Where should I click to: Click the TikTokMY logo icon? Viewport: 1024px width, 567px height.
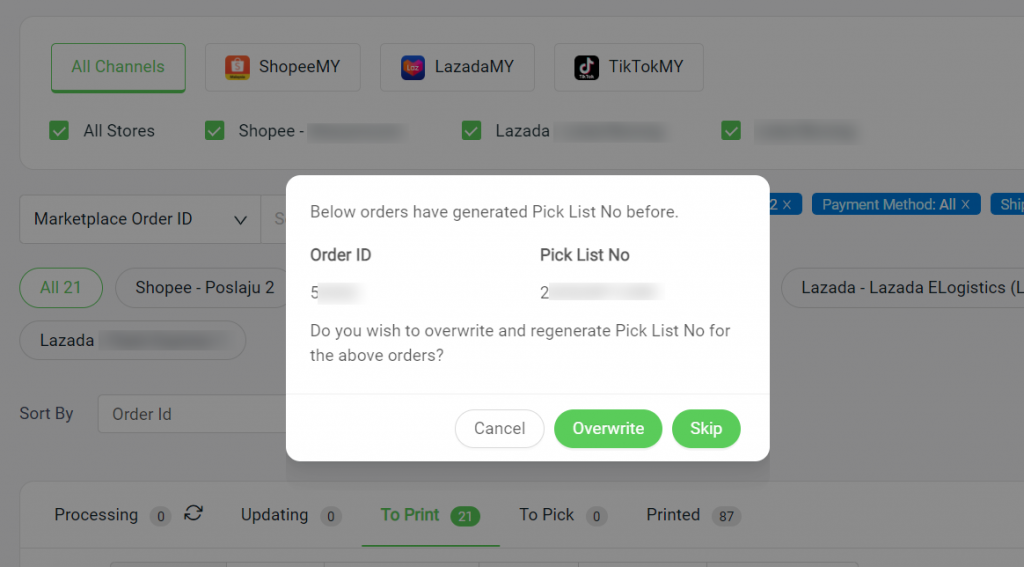[586, 67]
